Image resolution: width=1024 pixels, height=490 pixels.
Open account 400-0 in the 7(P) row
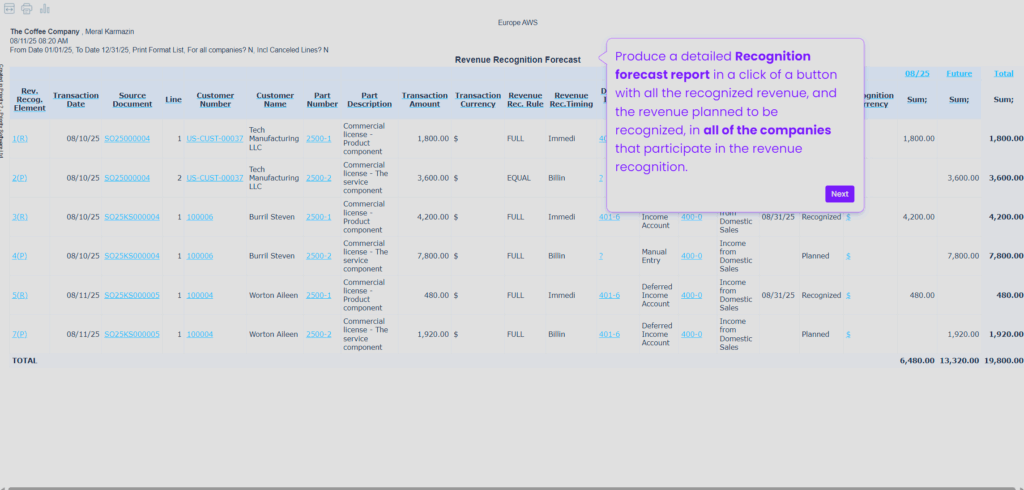tap(692, 335)
